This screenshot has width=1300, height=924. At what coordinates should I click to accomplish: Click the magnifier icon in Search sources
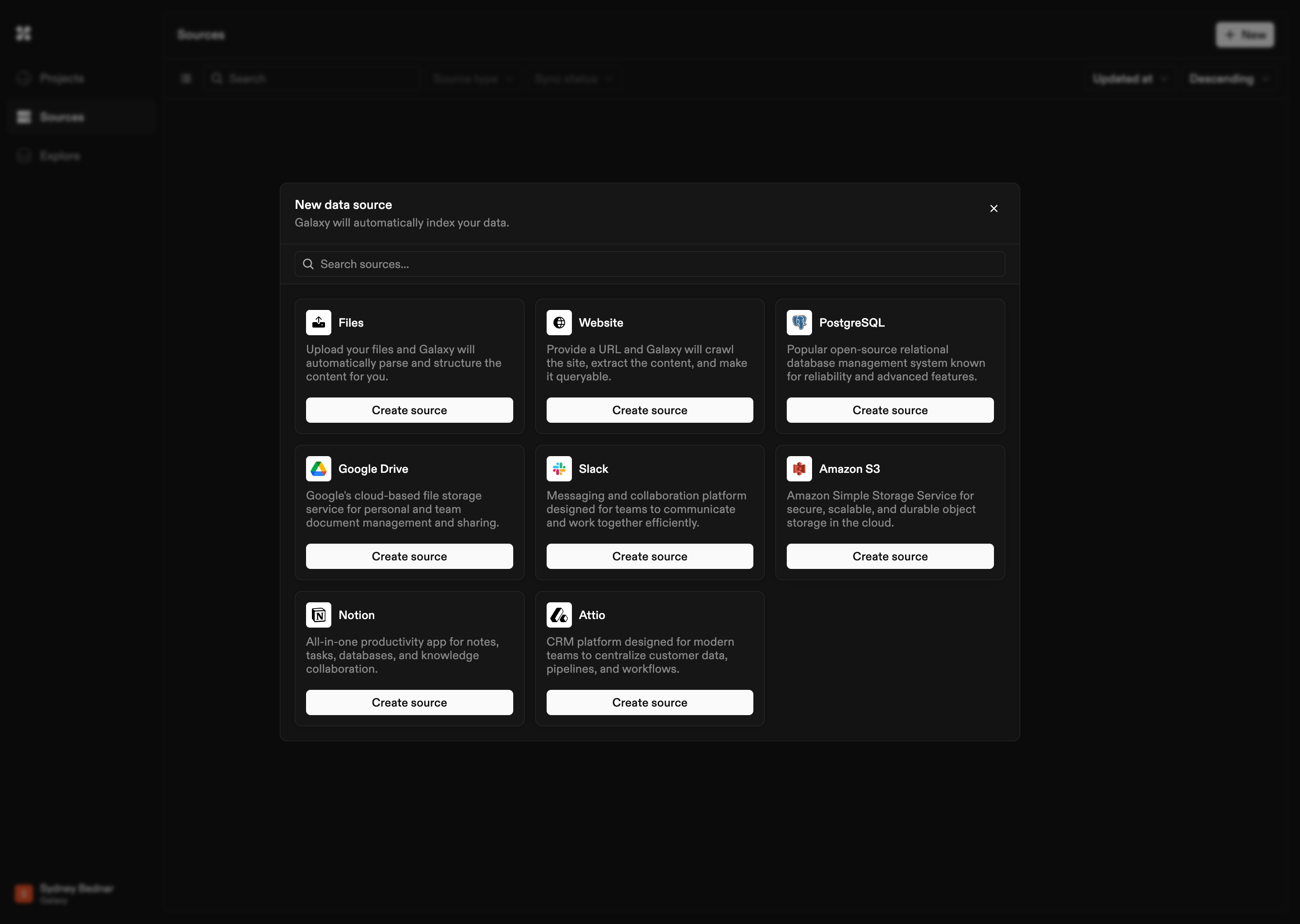(x=308, y=264)
